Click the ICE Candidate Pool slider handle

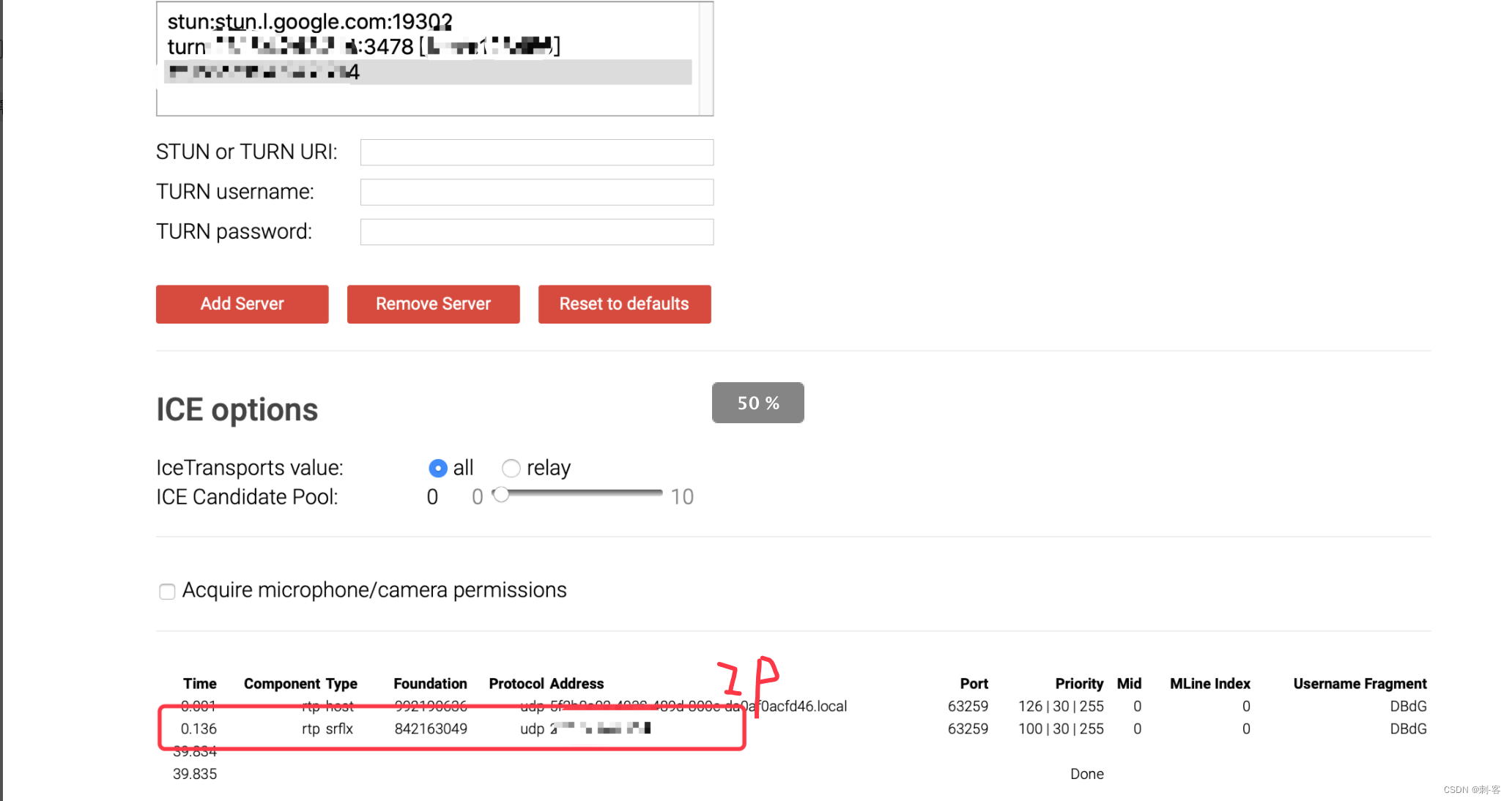coord(501,495)
